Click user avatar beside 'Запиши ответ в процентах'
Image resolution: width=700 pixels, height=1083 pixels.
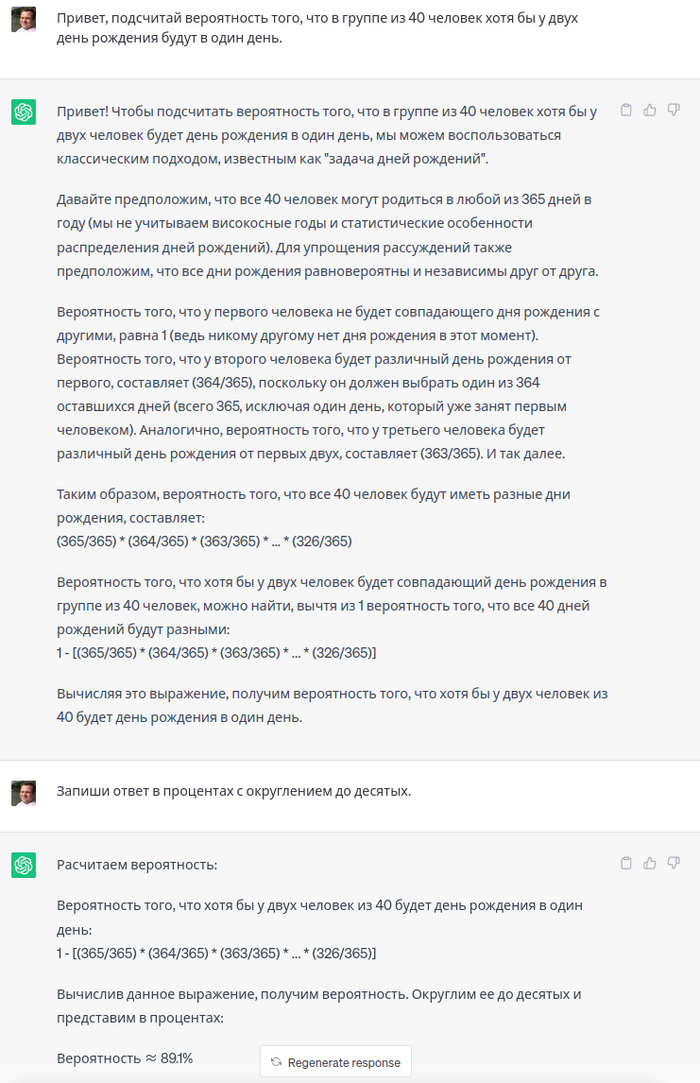point(24,793)
